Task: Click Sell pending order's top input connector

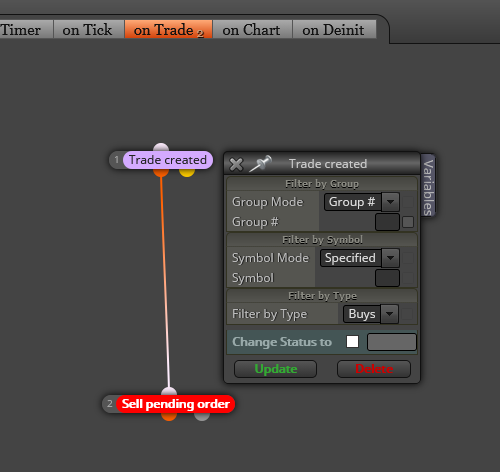Action: pos(169,392)
